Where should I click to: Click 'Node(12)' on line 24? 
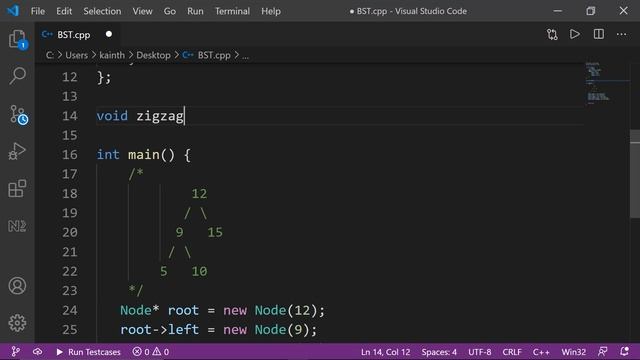(x=286, y=311)
